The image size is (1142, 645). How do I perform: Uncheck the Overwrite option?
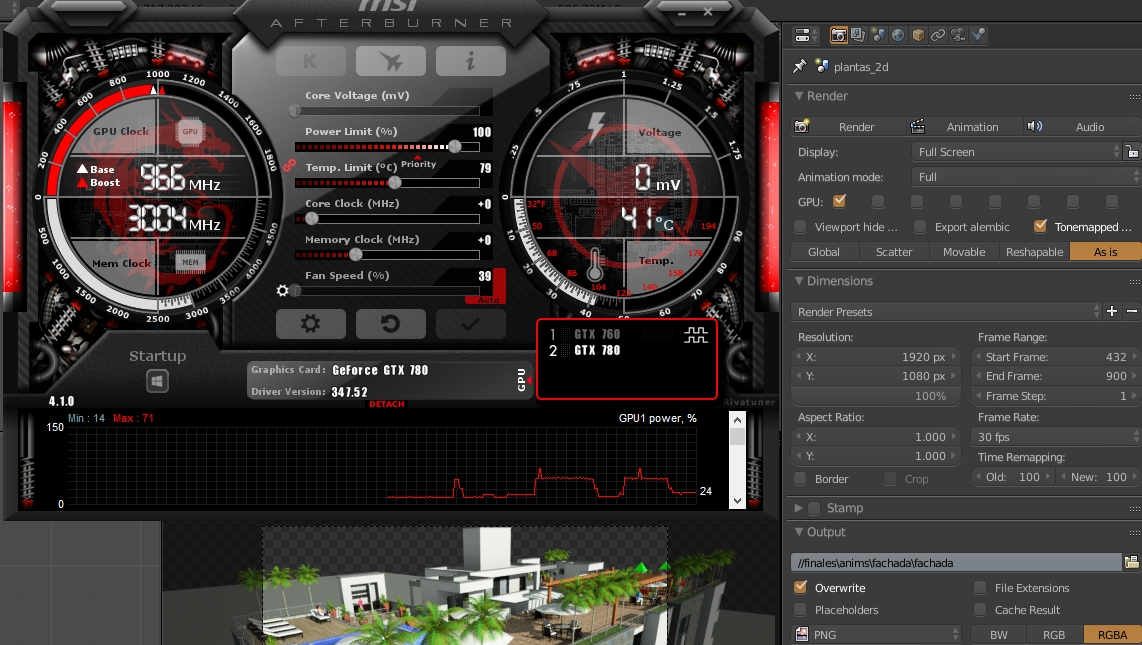[x=800, y=587]
